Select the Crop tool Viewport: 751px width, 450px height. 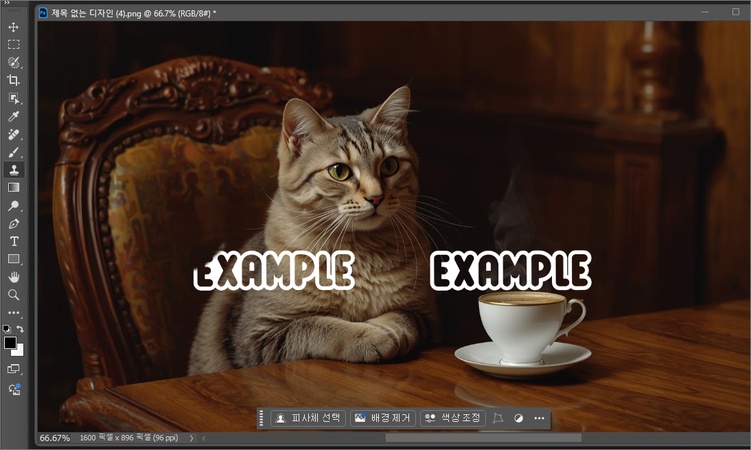(x=14, y=80)
